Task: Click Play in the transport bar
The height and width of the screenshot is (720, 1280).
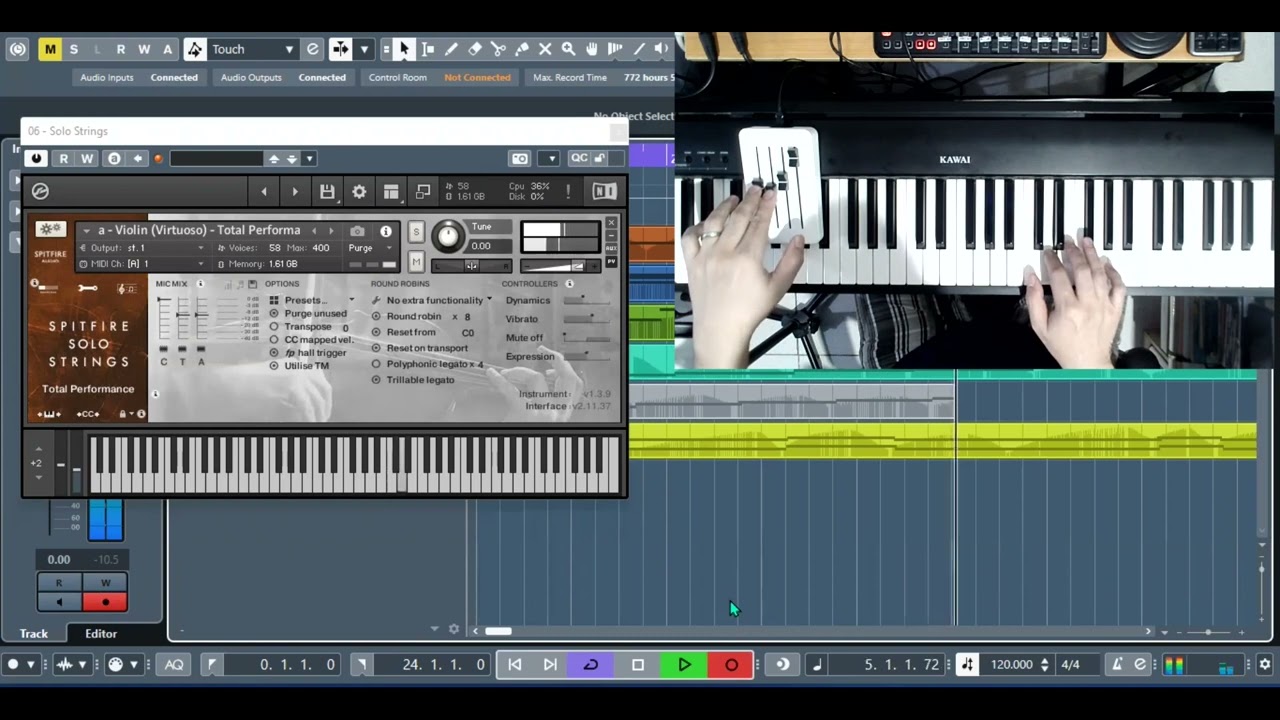Action: coord(685,664)
